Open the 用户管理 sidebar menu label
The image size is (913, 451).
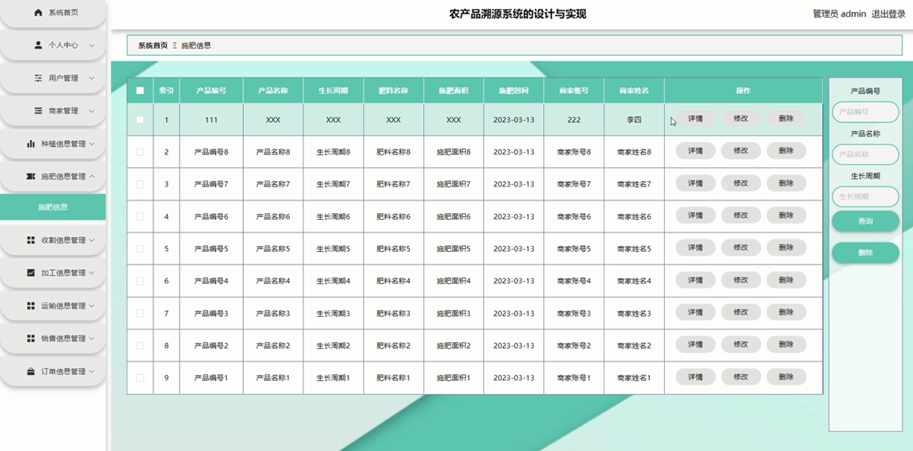coord(63,78)
